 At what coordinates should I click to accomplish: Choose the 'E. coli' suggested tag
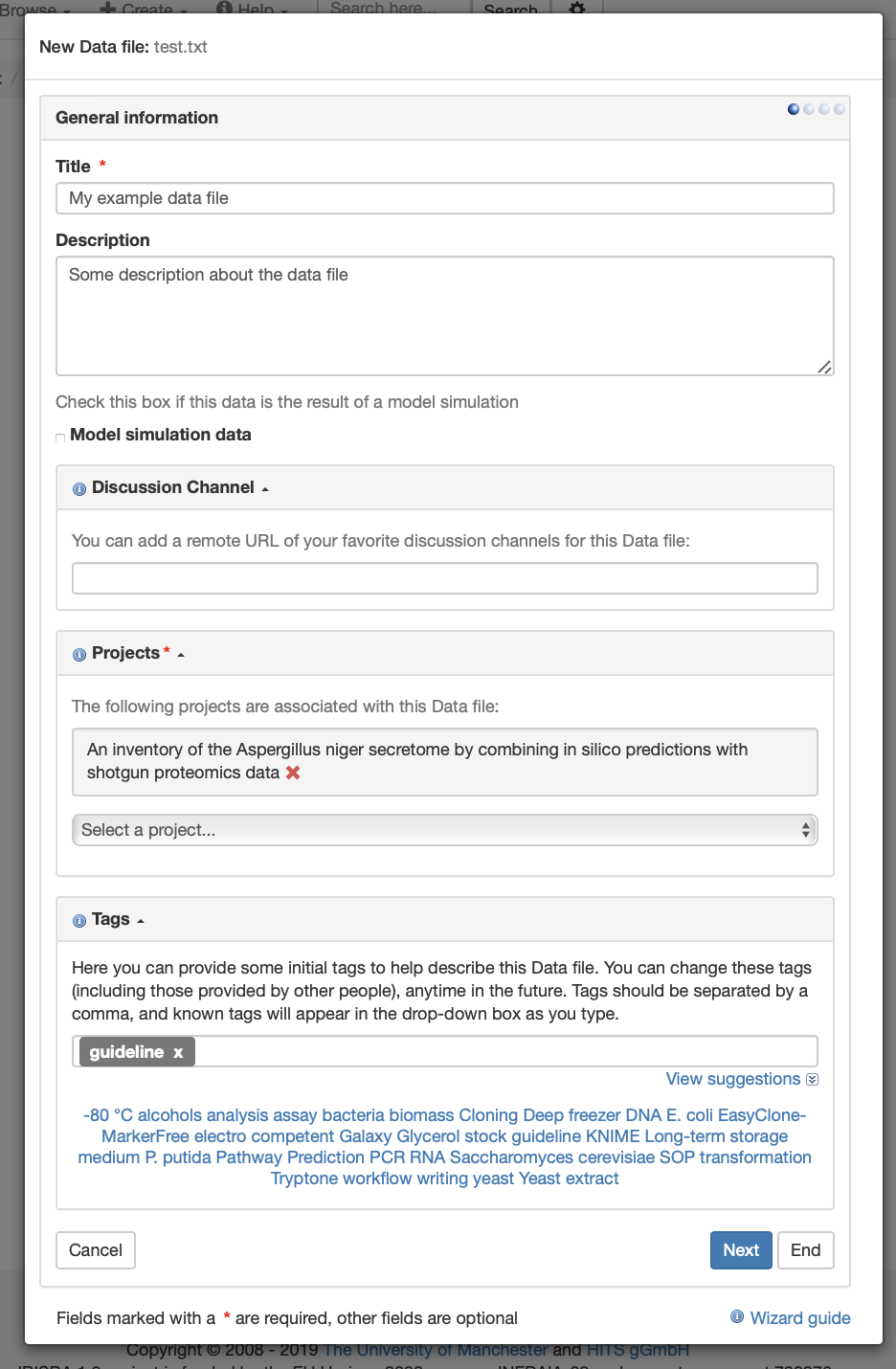(689, 1115)
